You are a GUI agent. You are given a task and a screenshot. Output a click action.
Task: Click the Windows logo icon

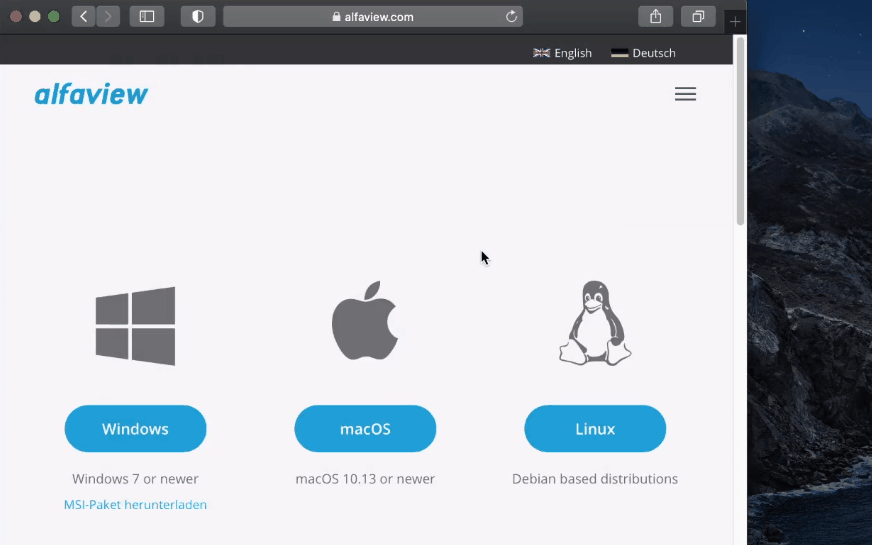coord(135,326)
